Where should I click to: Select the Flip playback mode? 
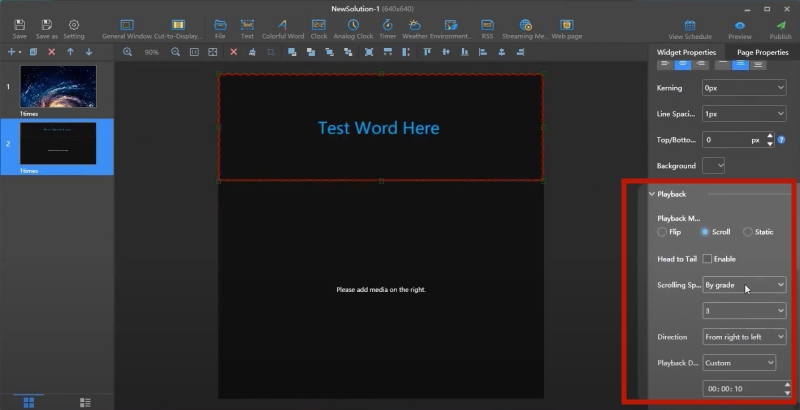click(x=662, y=232)
